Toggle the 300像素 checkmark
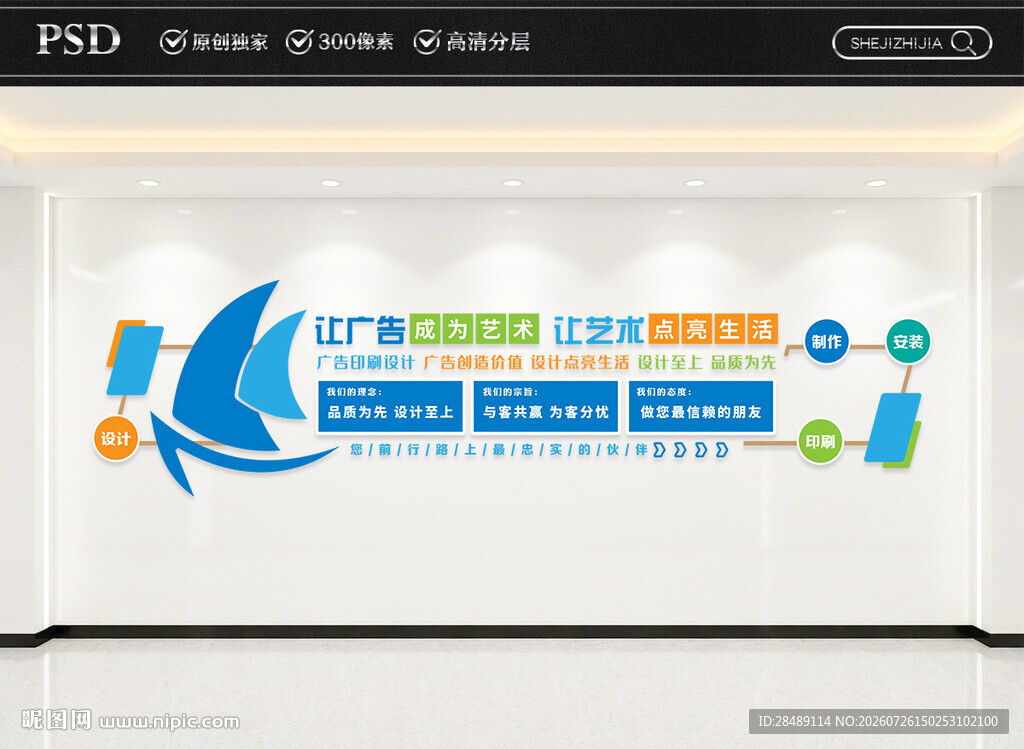The height and width of the screenshot is (749, 1024). click(x=299, y=41)
